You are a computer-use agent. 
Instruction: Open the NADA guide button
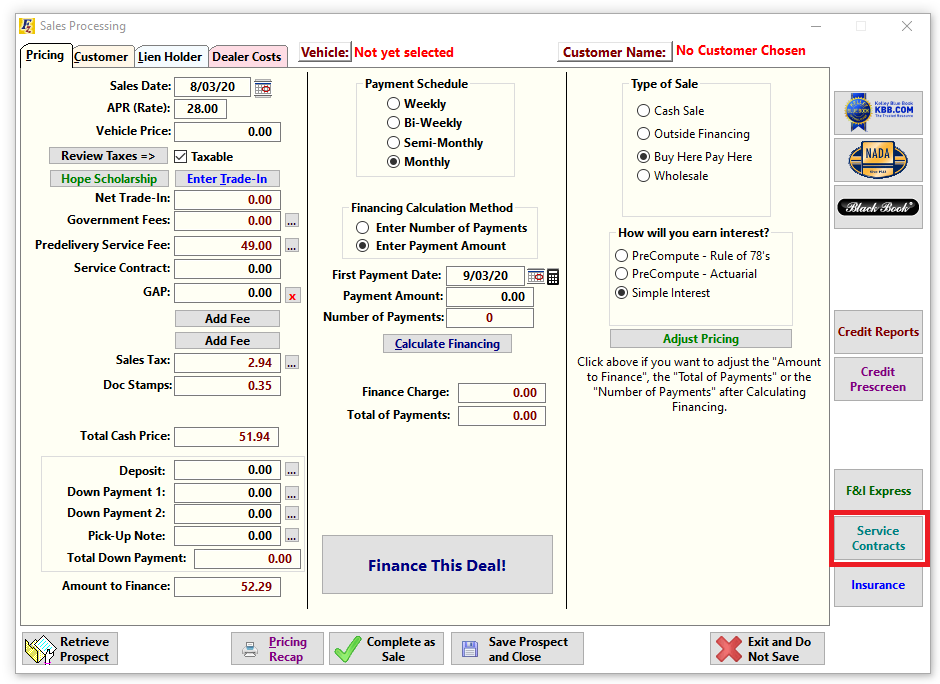coord(878,160)
